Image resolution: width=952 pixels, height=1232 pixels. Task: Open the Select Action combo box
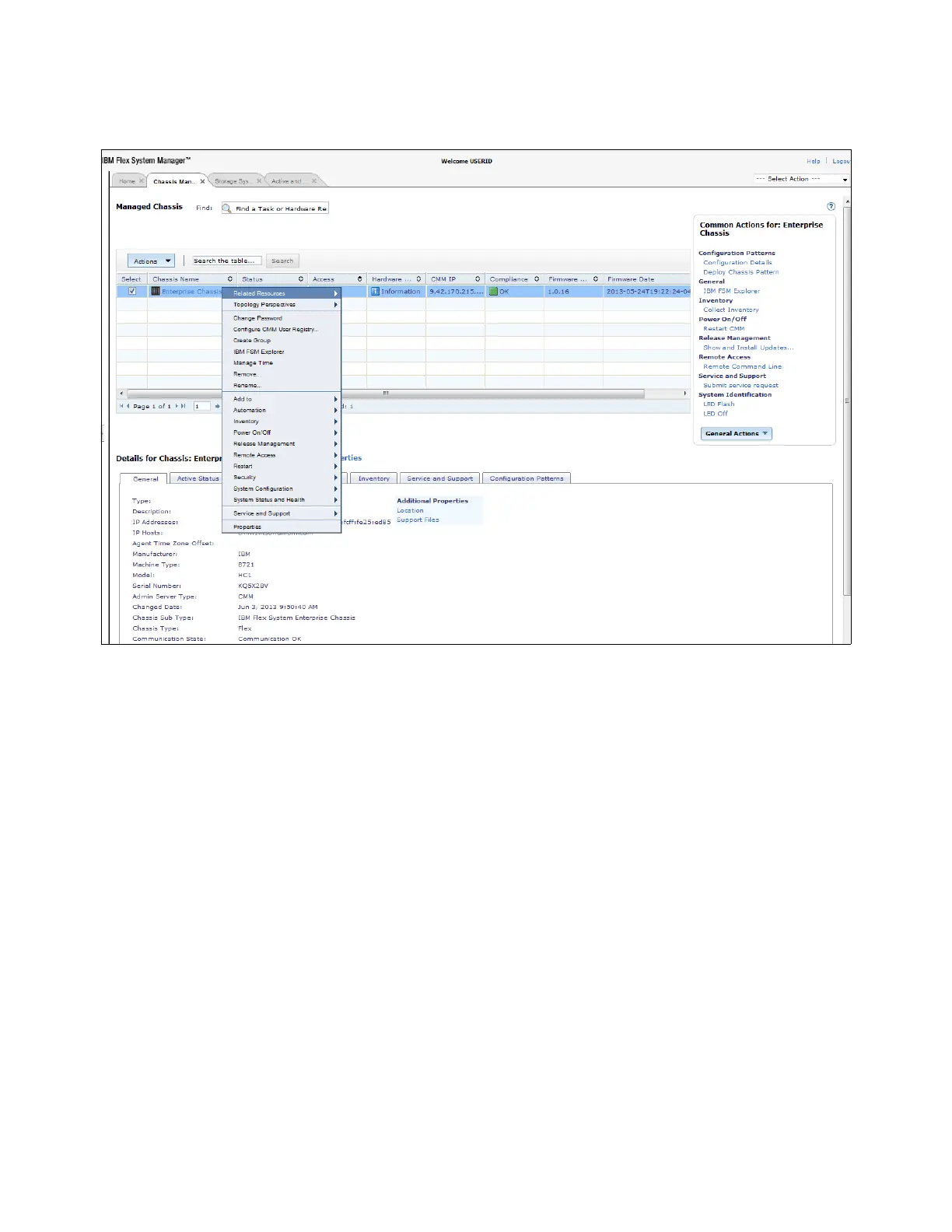[801, 179]
